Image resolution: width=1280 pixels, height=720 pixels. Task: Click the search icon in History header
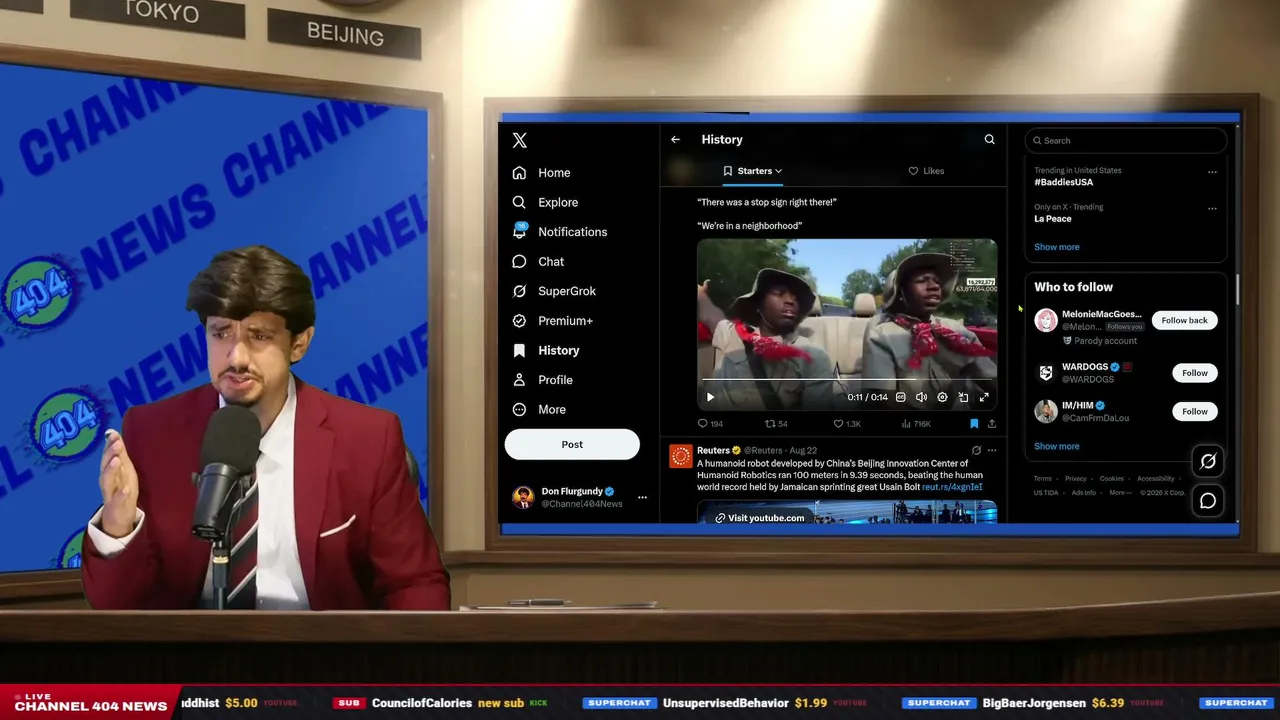click(989, 140)
